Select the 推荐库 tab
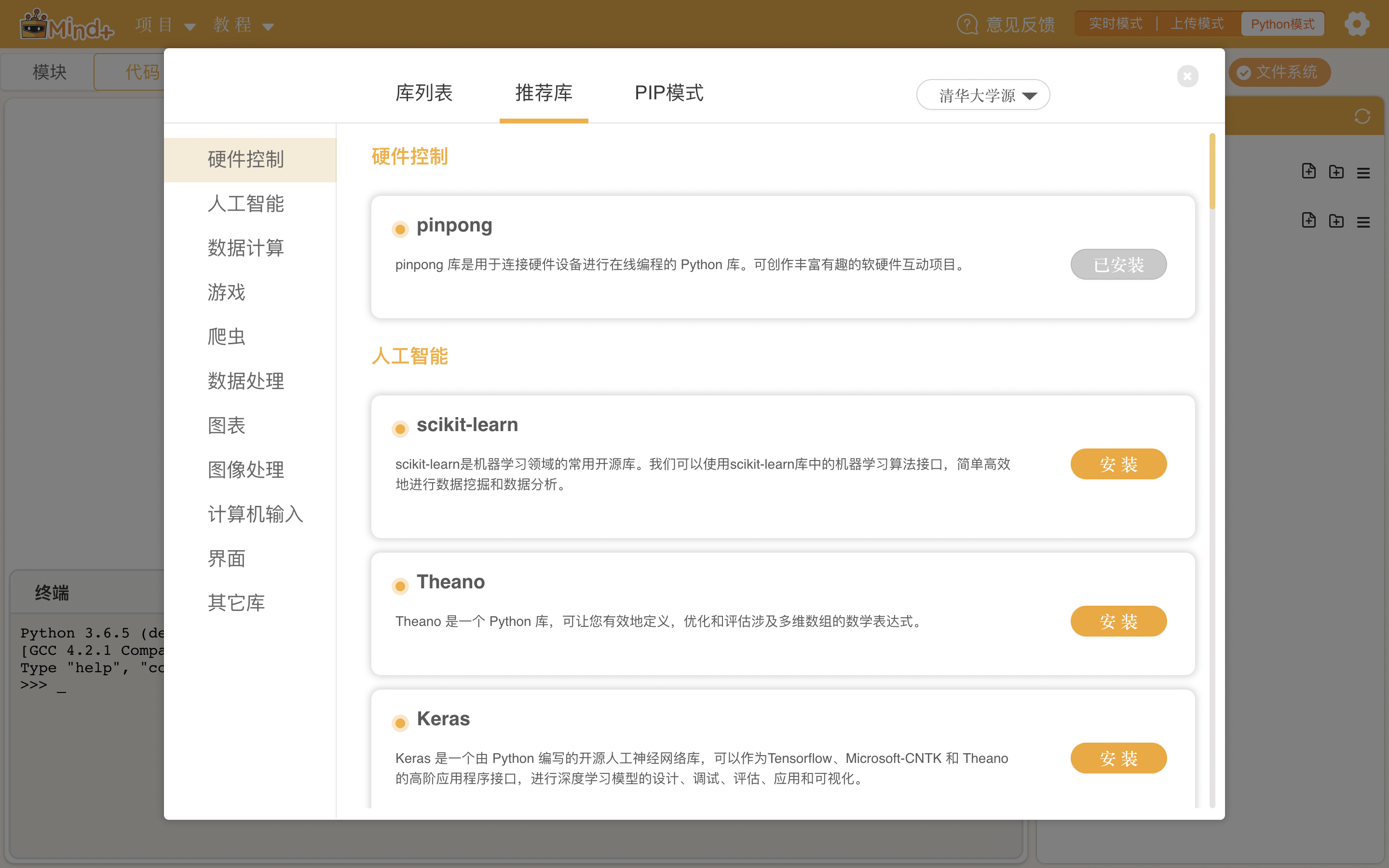Viewport: 1389px width, 868px height. click(544, 93)
